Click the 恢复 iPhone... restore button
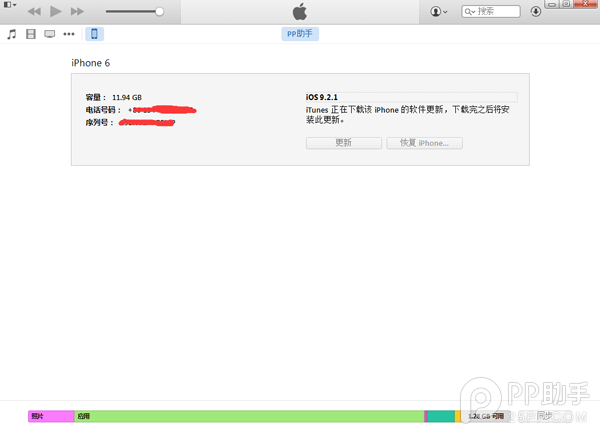600x431 pixels. [x=424, y=143]
